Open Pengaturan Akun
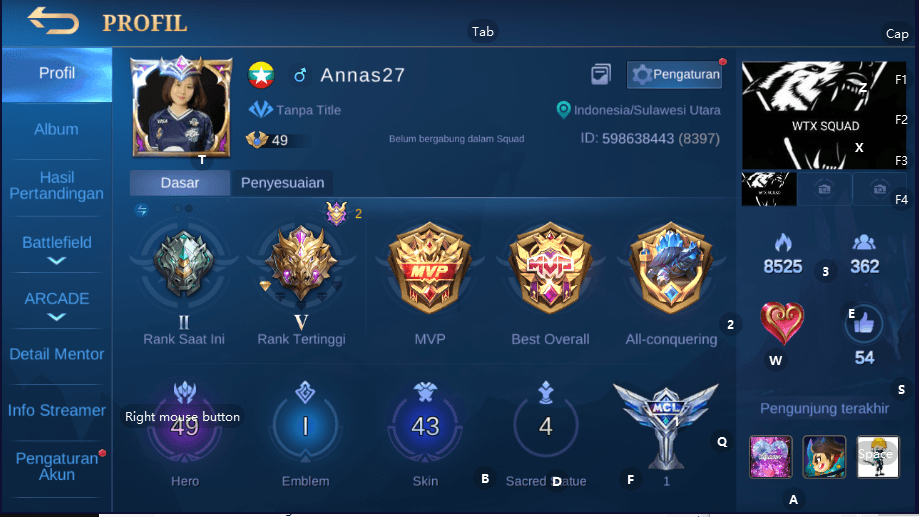Image resolution: width=919 pixels, height=517 pixels. 57,467
